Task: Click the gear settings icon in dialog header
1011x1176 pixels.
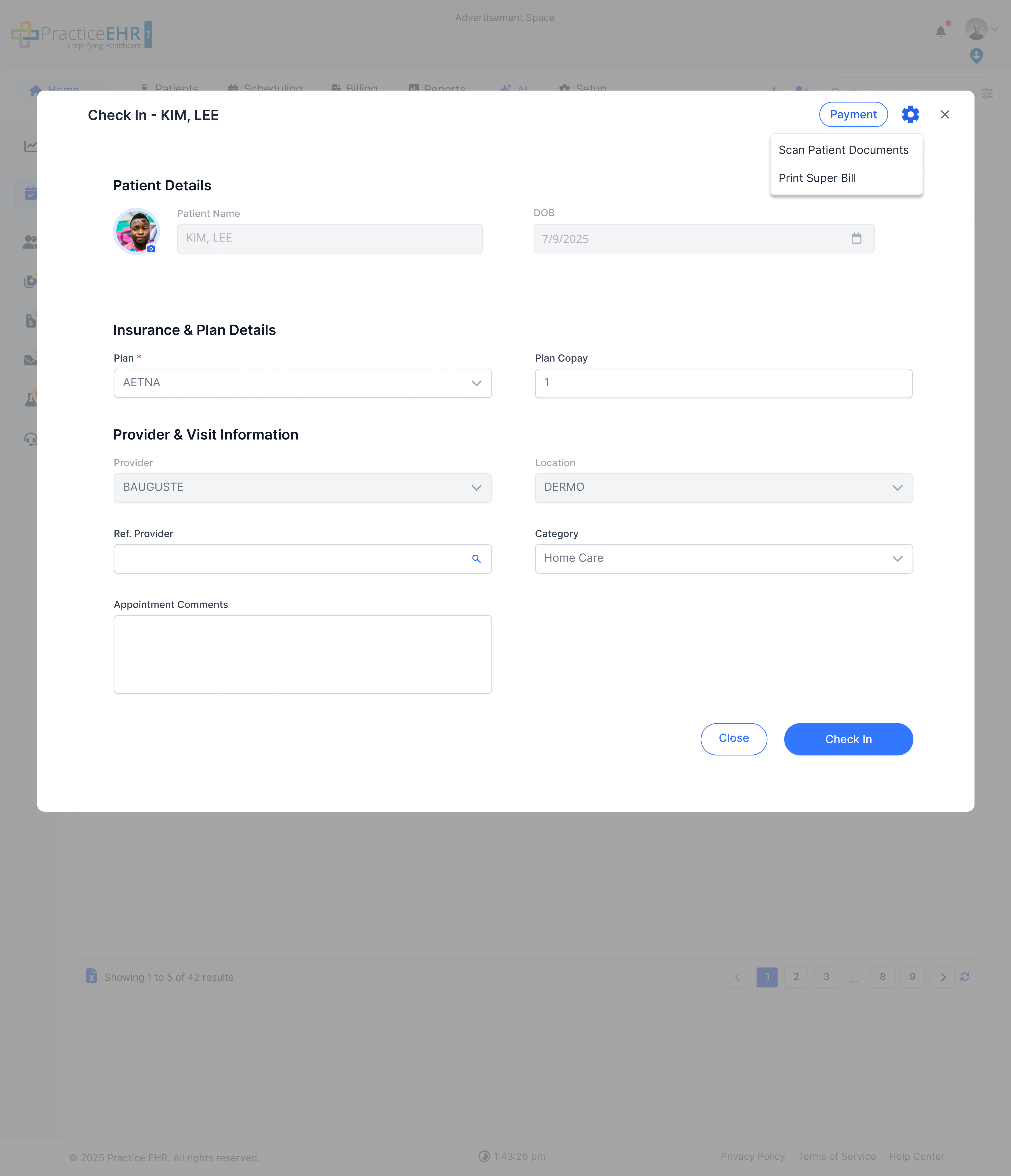Action: [x=910, y=115]
